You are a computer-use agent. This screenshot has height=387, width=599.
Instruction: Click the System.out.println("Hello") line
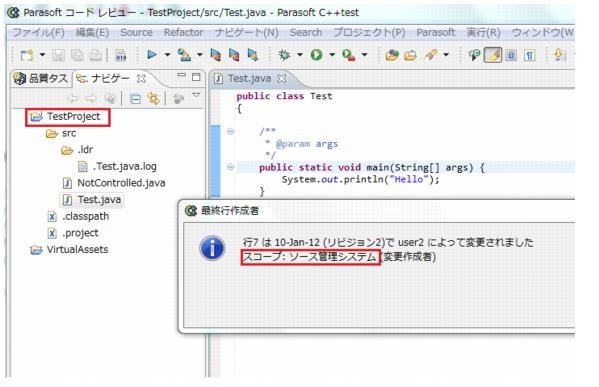point(361,180)
